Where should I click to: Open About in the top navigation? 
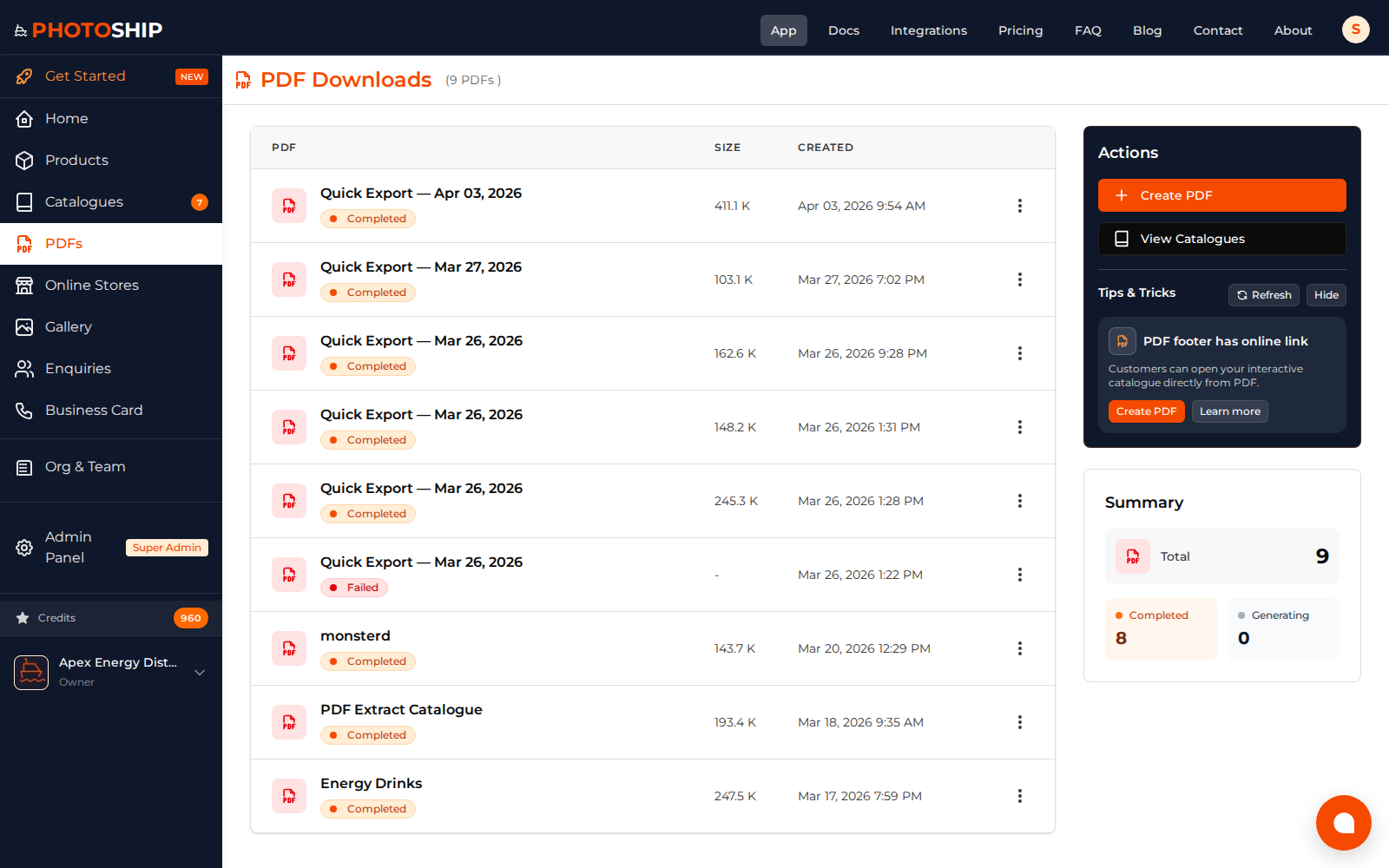[x=1293, y=30]
